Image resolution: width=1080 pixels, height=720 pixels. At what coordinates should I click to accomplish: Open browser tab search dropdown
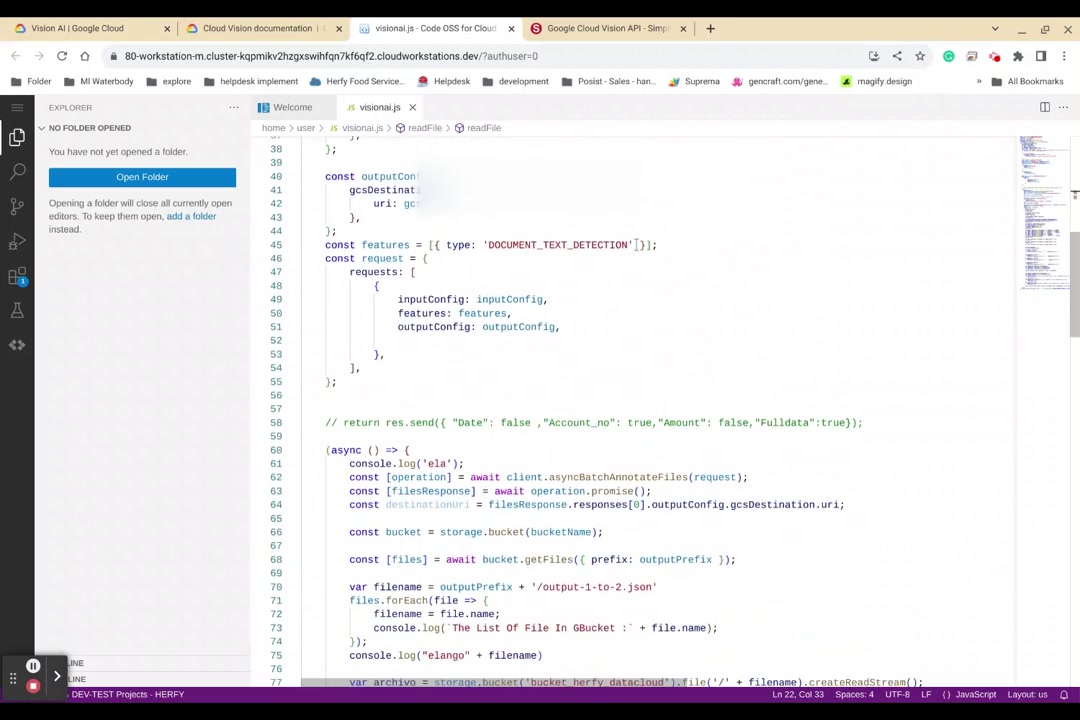coord(995,28)
